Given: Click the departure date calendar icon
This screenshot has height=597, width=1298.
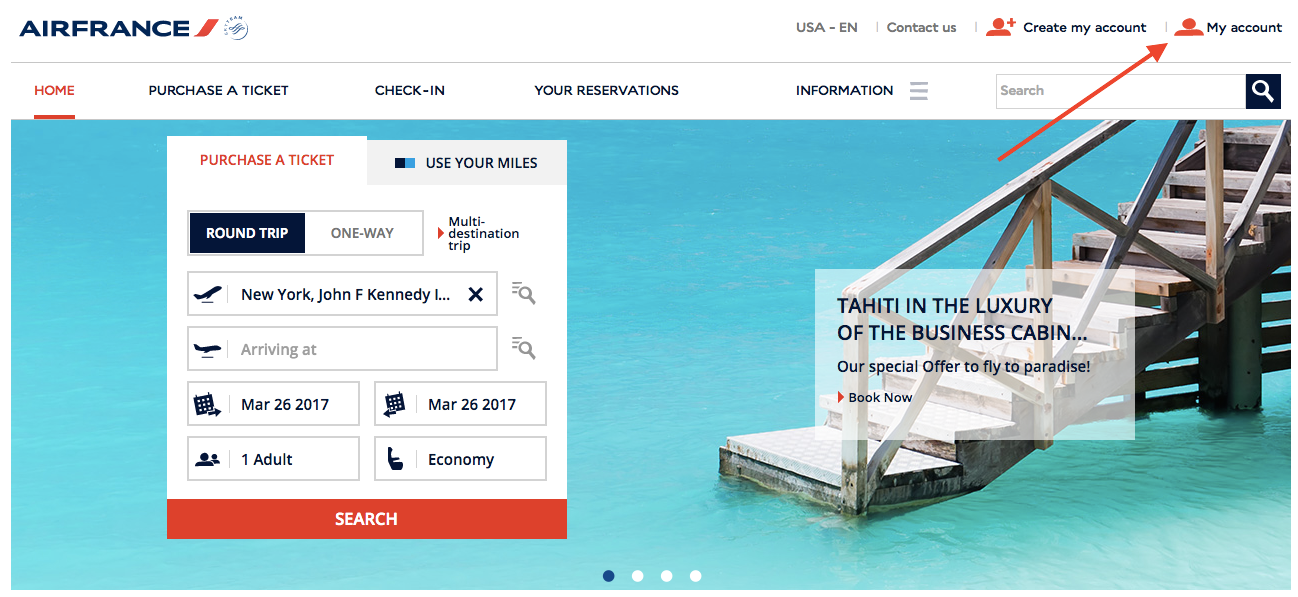Looking at the screenshot, I should pos(207,404).
